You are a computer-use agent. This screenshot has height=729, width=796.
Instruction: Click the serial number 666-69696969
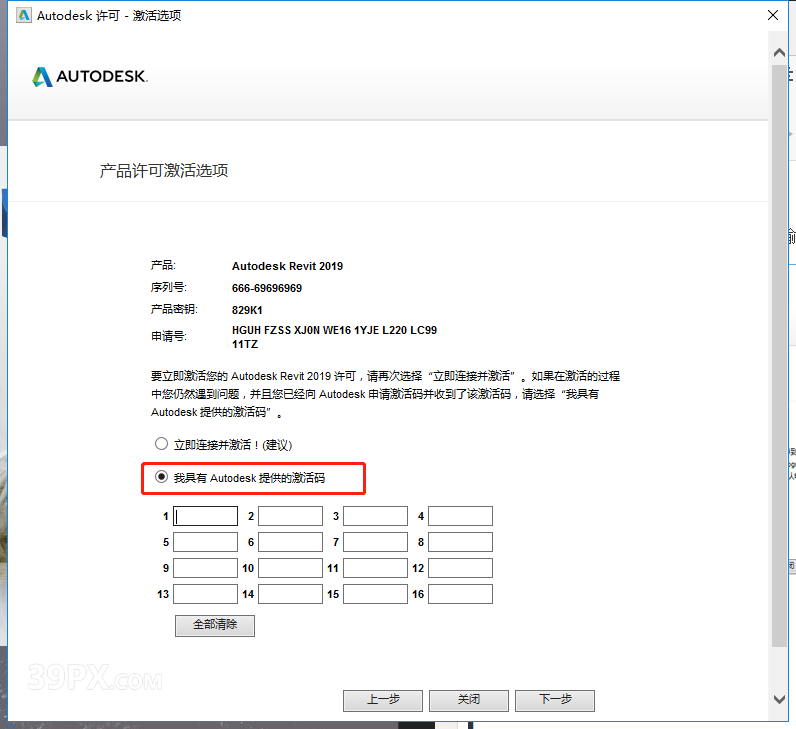tap(267, 288)
